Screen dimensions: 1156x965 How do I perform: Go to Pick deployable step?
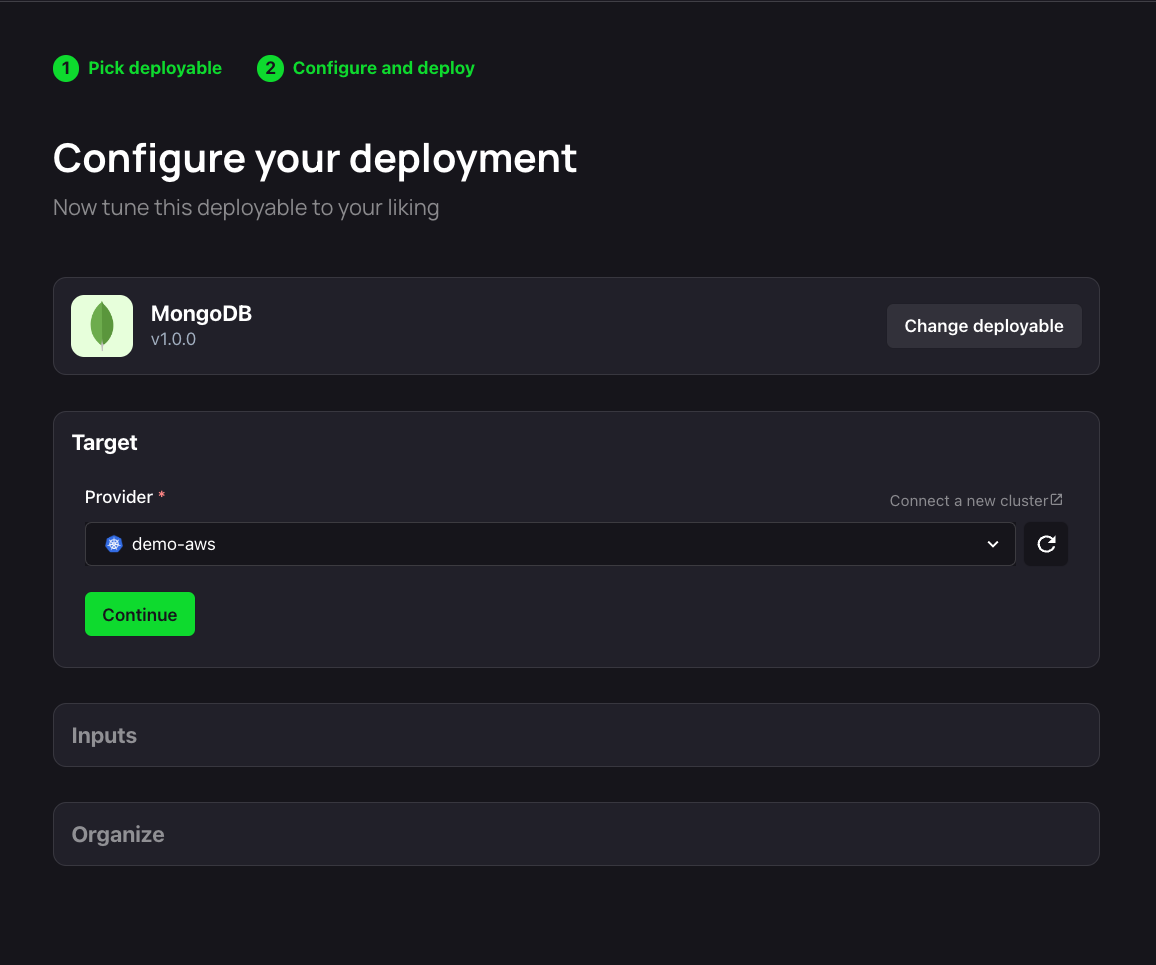coord(155,68)
